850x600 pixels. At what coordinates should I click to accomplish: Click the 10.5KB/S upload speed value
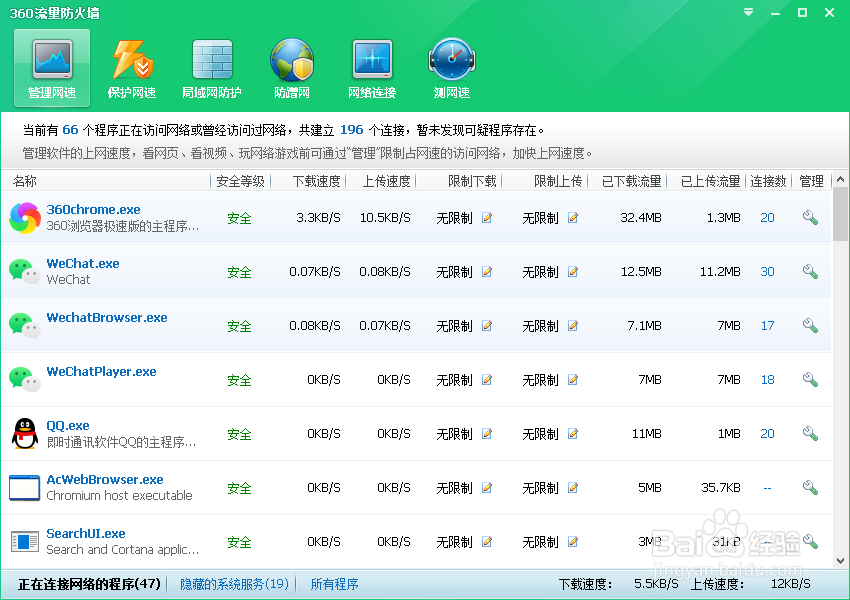click(385, 218)
